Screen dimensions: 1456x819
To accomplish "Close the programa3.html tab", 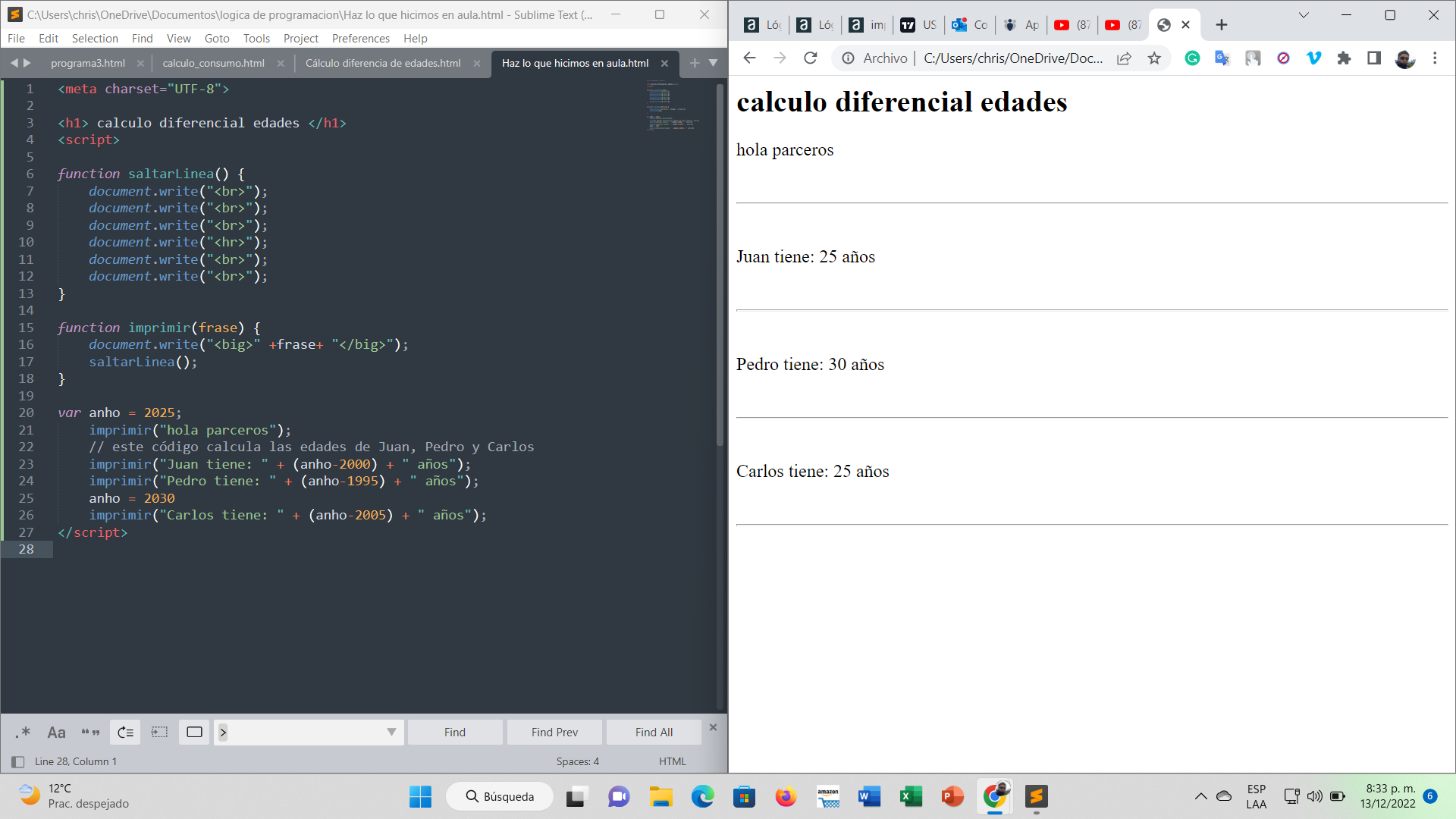I will [x=140, y=63].
